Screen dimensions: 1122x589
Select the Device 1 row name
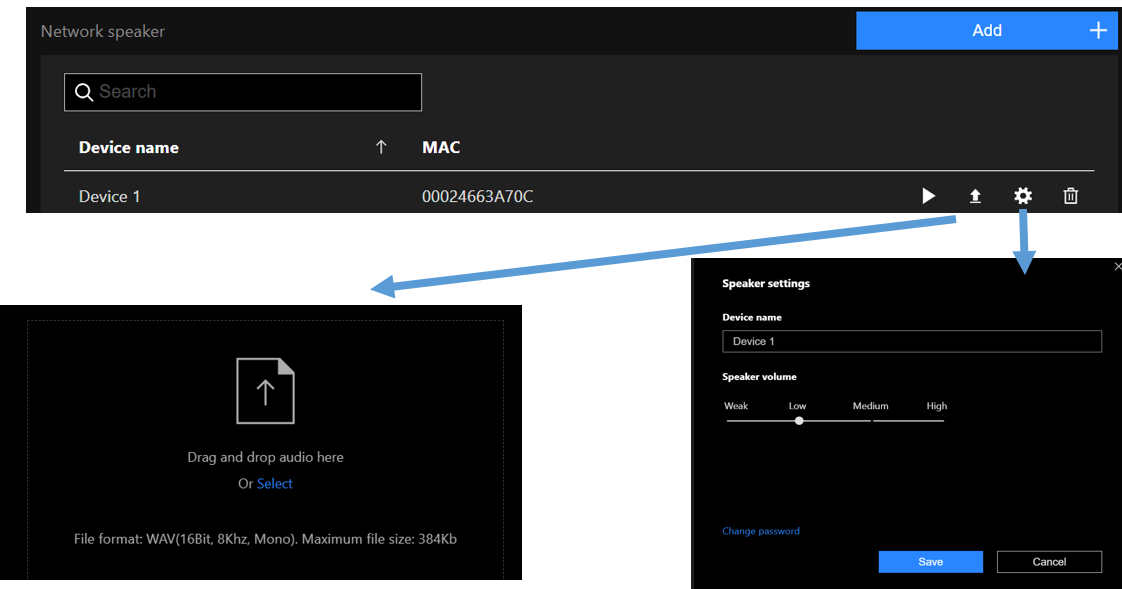(x=110, y=196)
